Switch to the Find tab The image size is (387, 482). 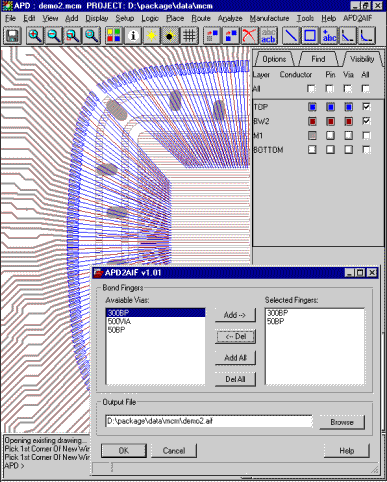point(318,59)
